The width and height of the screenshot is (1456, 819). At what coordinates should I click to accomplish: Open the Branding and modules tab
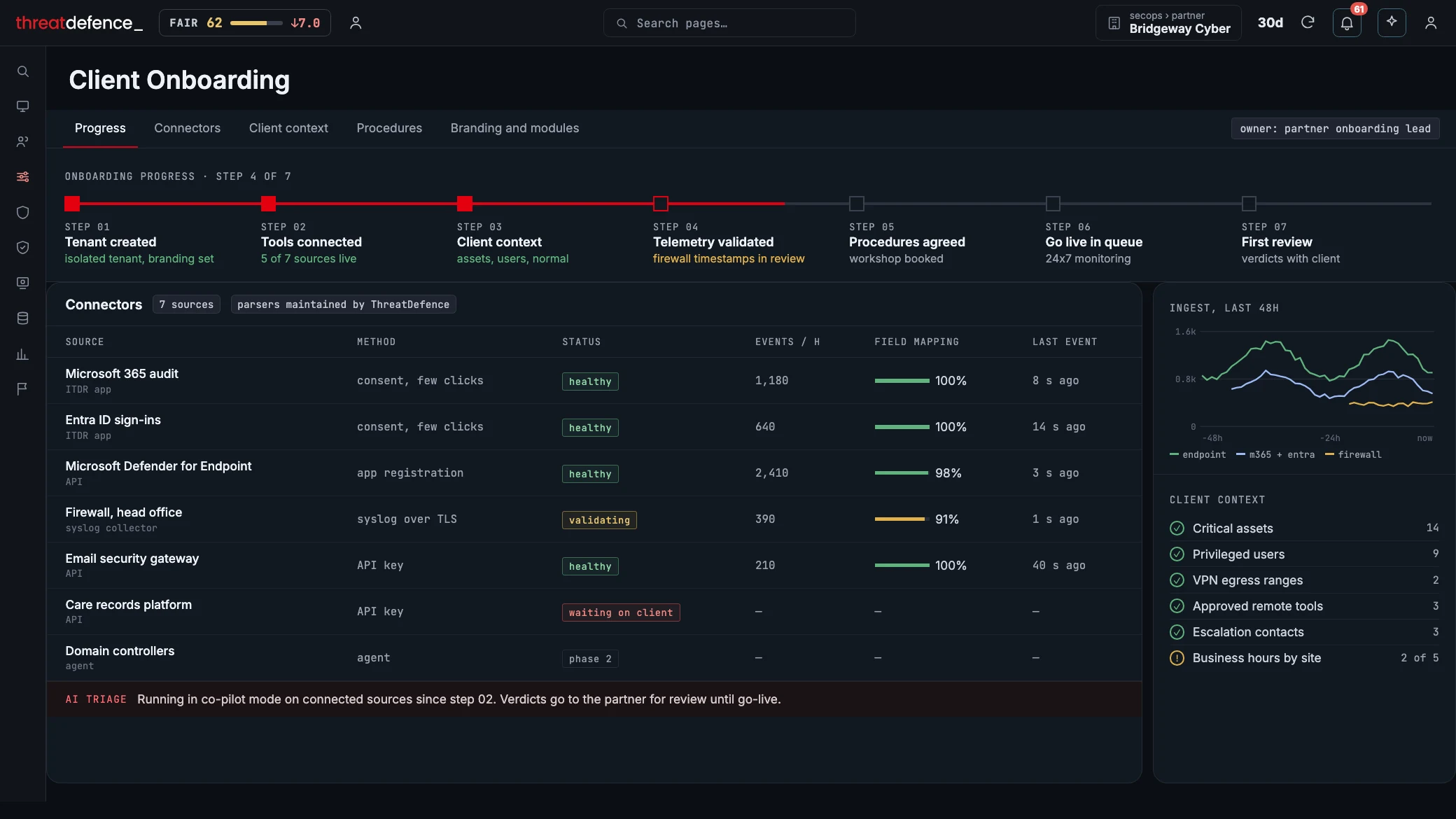coord(514,128)
